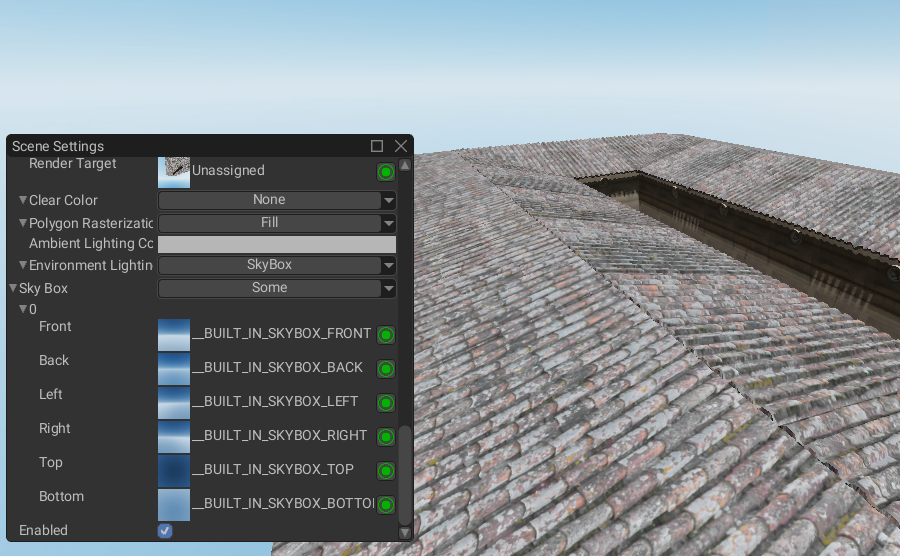Open the Polygon Rasterization Fill dropdown

277,223
